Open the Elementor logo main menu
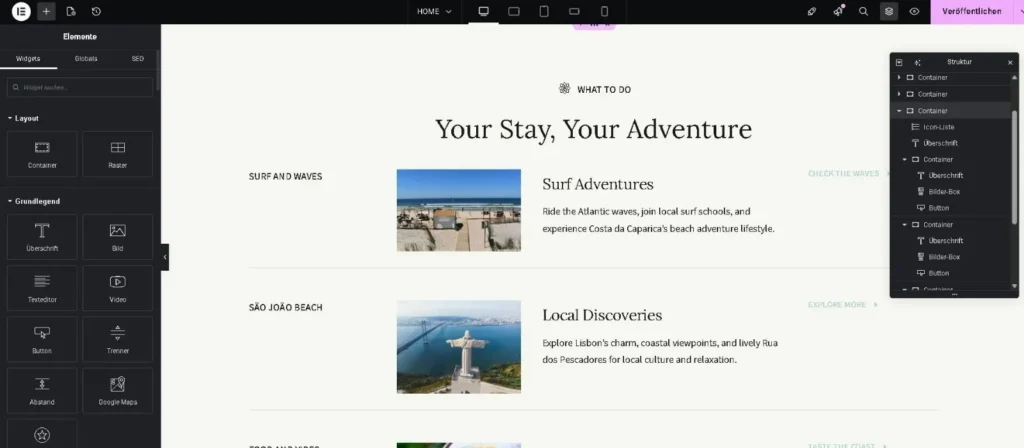The image size is (1024, 448). [21, 11]
